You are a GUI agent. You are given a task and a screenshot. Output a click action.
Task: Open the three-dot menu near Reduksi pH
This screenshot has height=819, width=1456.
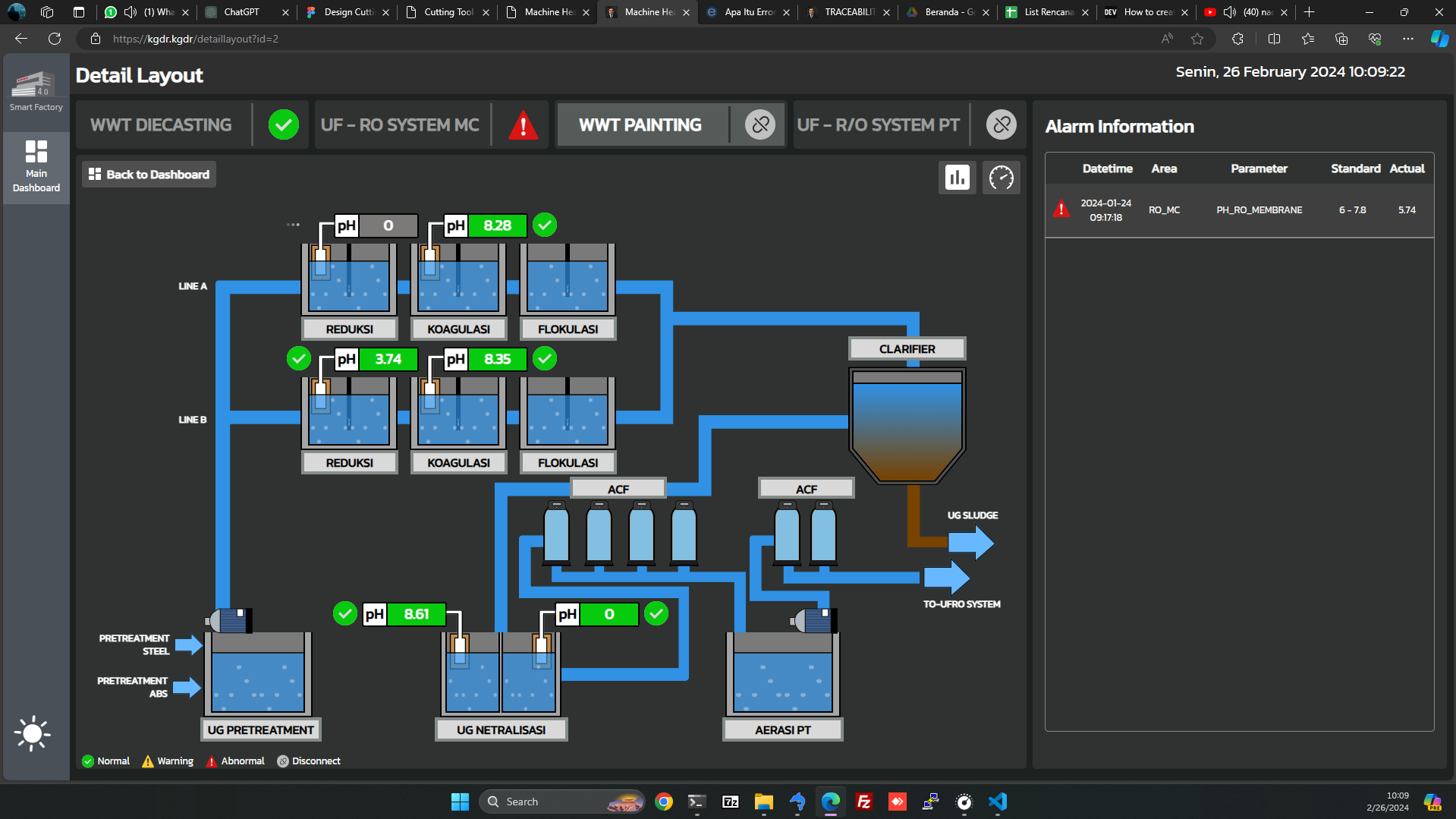tap(293, 225)
